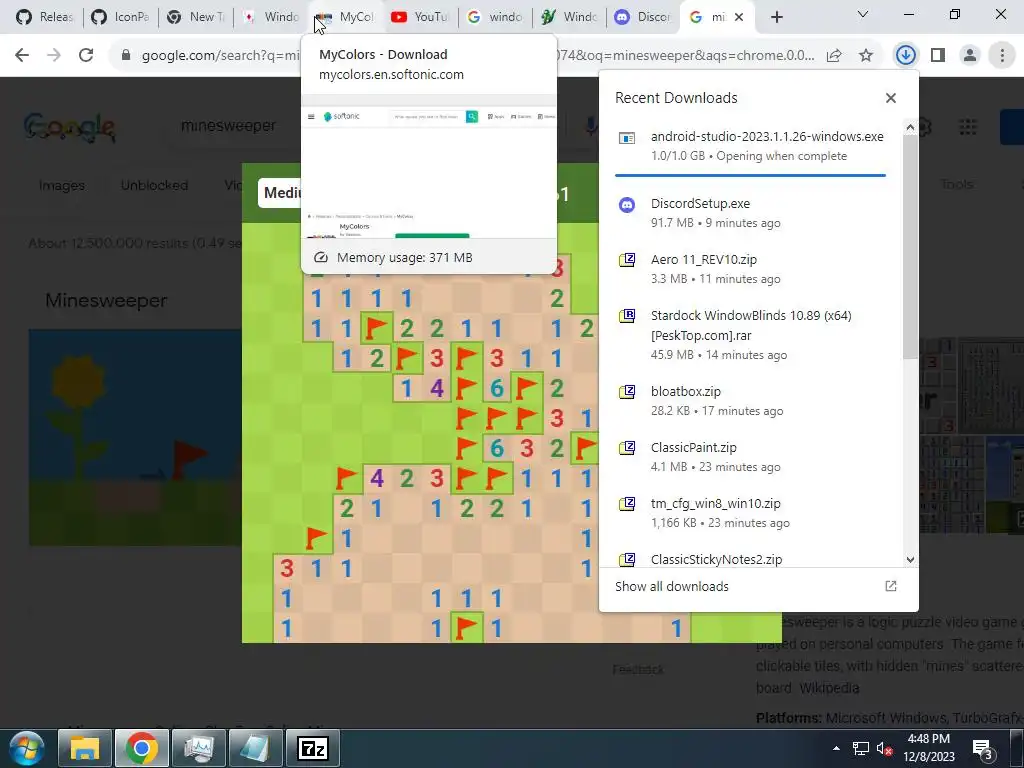Image resolution: width=1024 pixels, height=768 pixels.
Task: Switch to the YouTube tab
Action: coord(421,17)
